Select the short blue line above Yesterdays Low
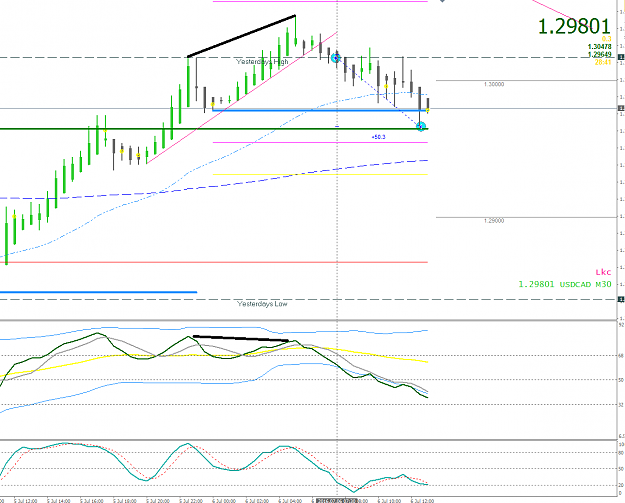The height and width of the screenshot is (503, 625). coord(98,292)
